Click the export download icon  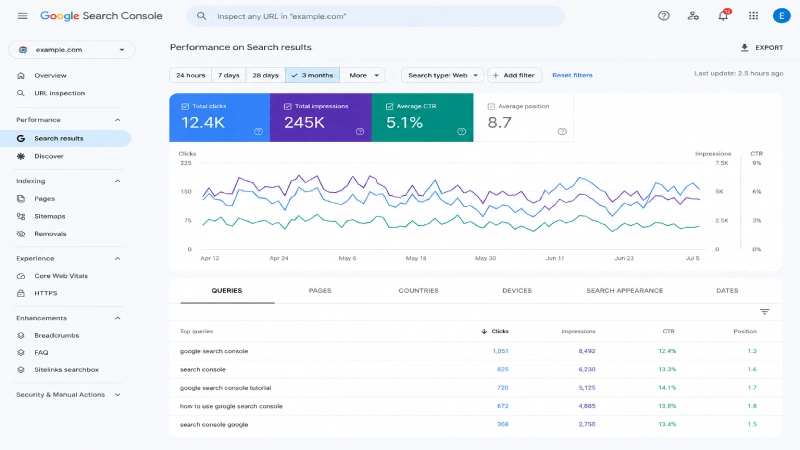(744, 47)
